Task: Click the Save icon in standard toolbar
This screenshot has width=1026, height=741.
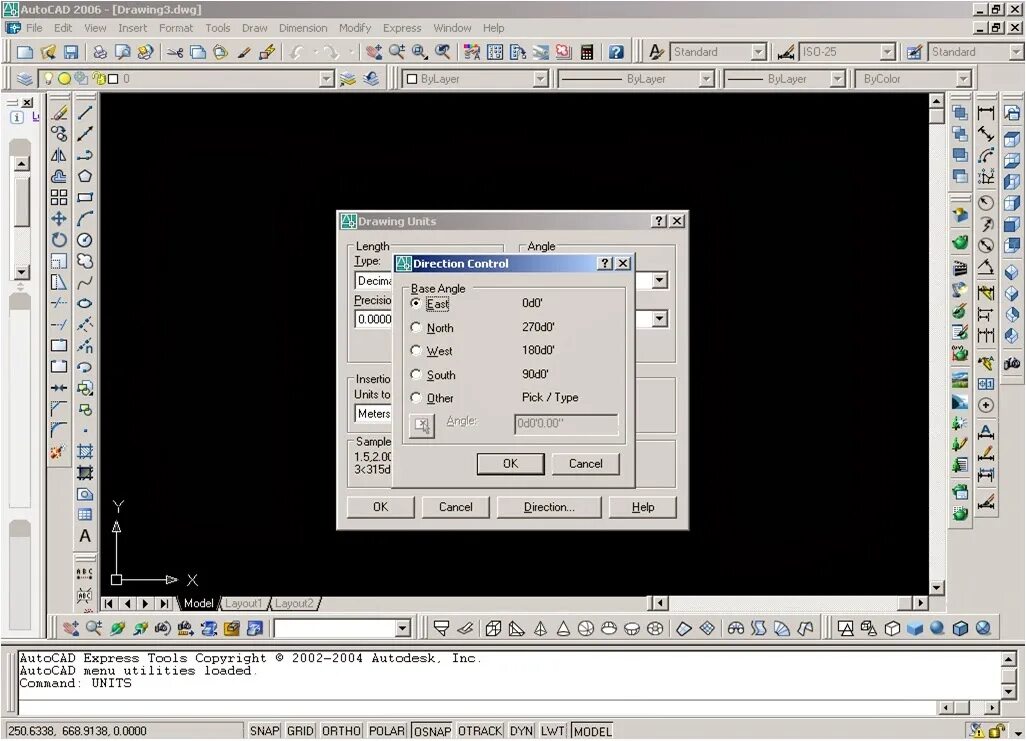Action: click(71, 52)
